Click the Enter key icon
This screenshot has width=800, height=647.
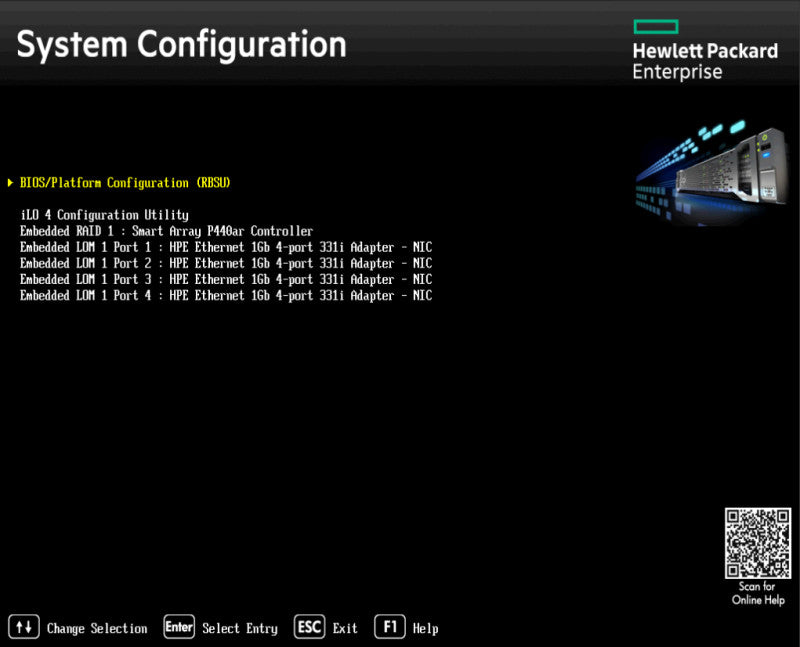[179, 627]
